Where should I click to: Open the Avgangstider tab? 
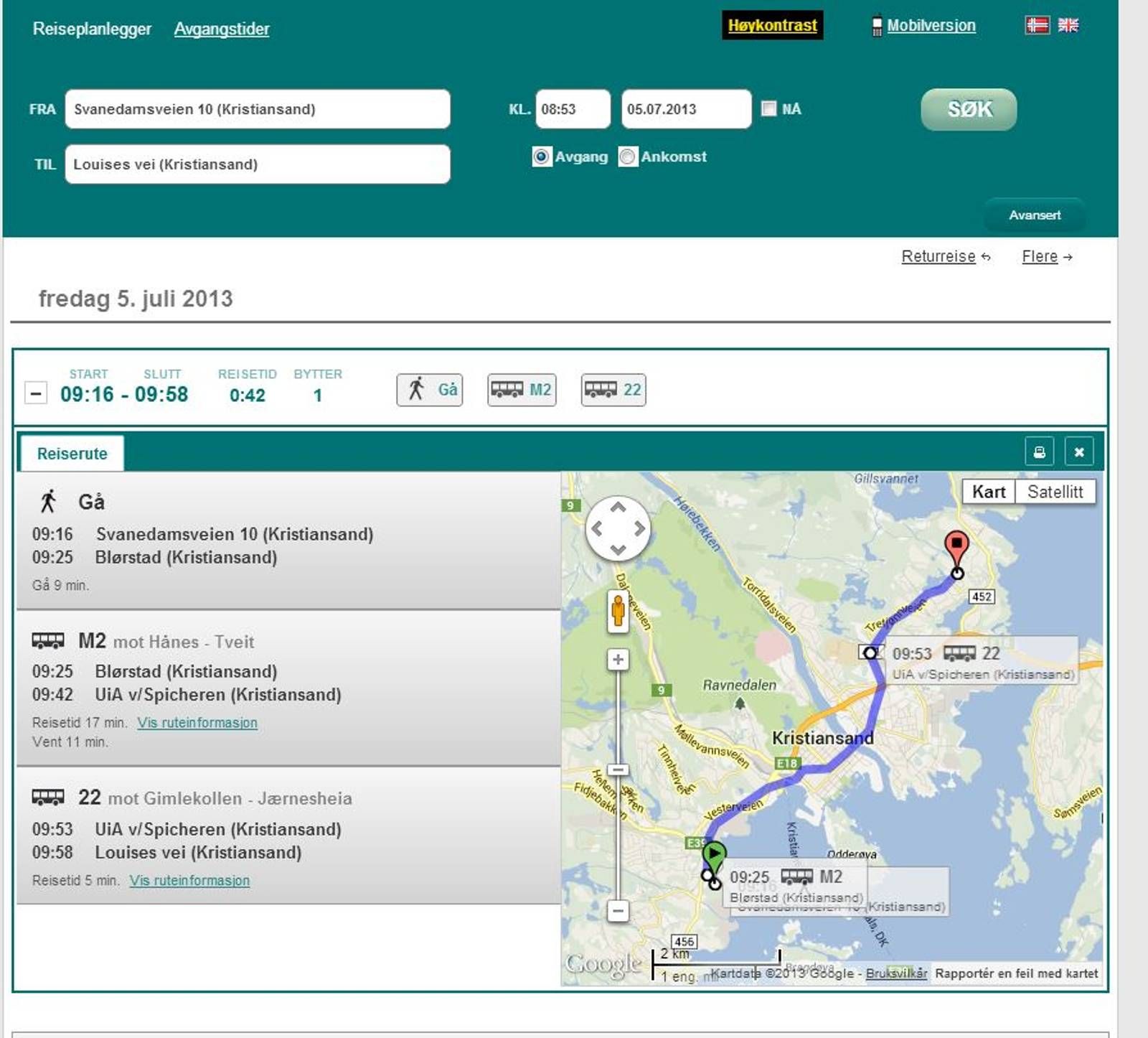coord(222,29)
